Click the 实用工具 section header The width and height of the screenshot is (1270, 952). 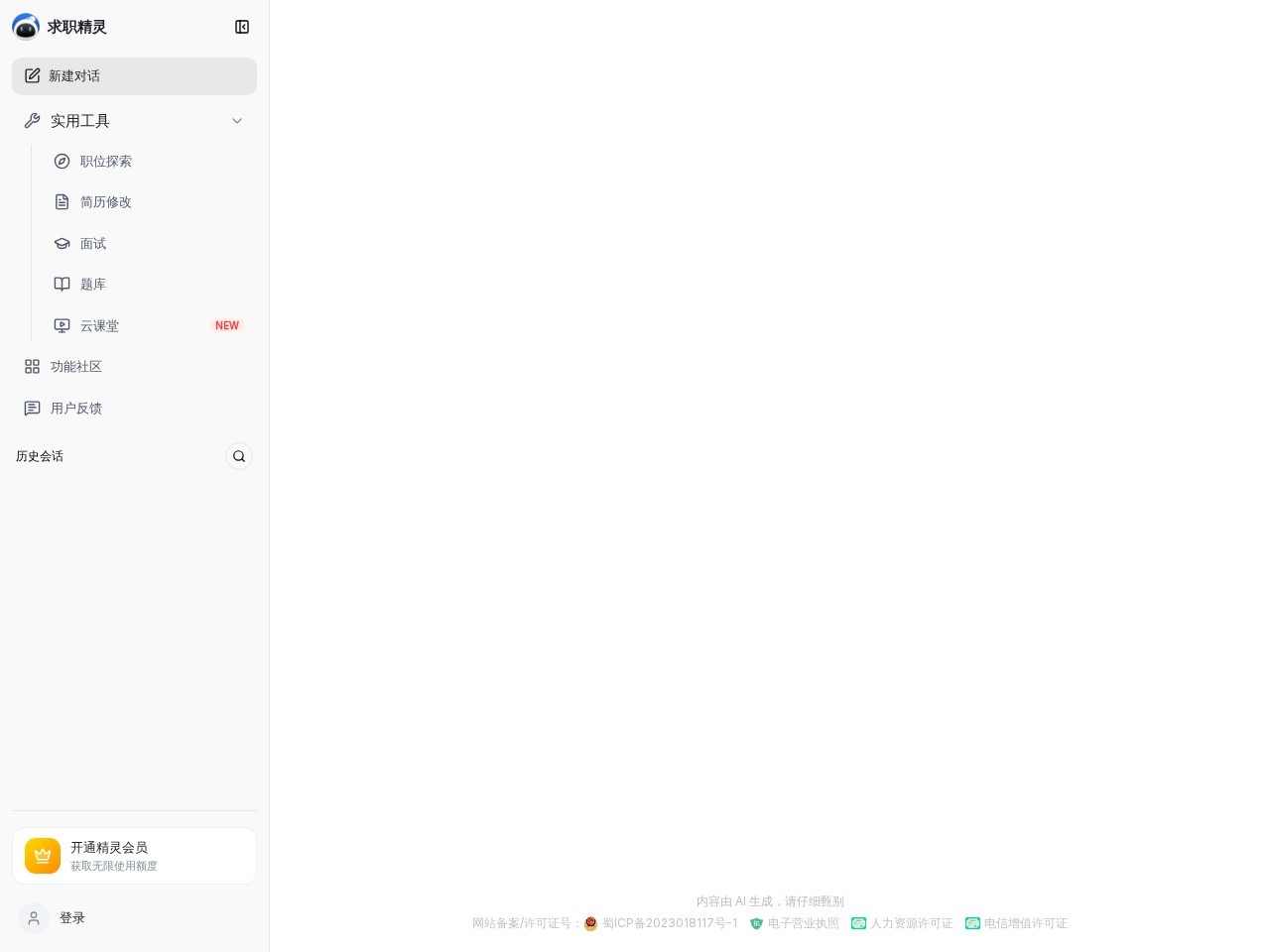(x=134, y=121)
